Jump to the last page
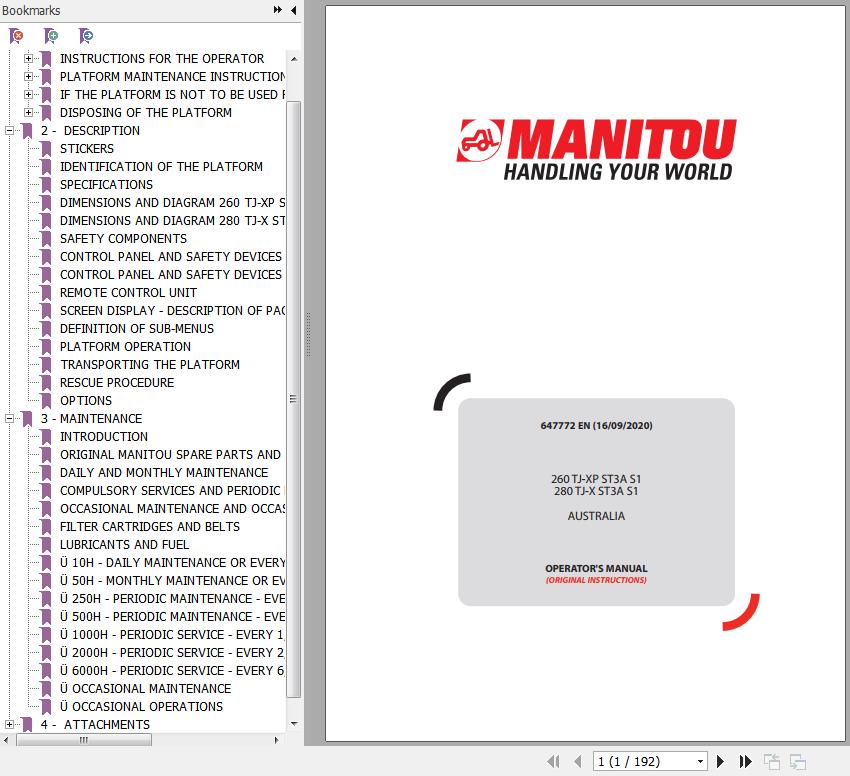 pos(745,761)
